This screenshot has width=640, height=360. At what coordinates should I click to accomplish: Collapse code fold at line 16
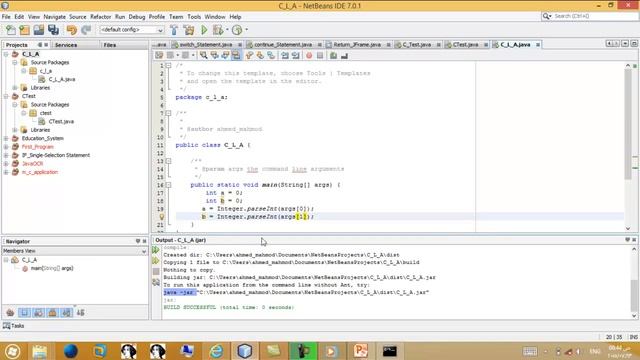coord(168,185)
